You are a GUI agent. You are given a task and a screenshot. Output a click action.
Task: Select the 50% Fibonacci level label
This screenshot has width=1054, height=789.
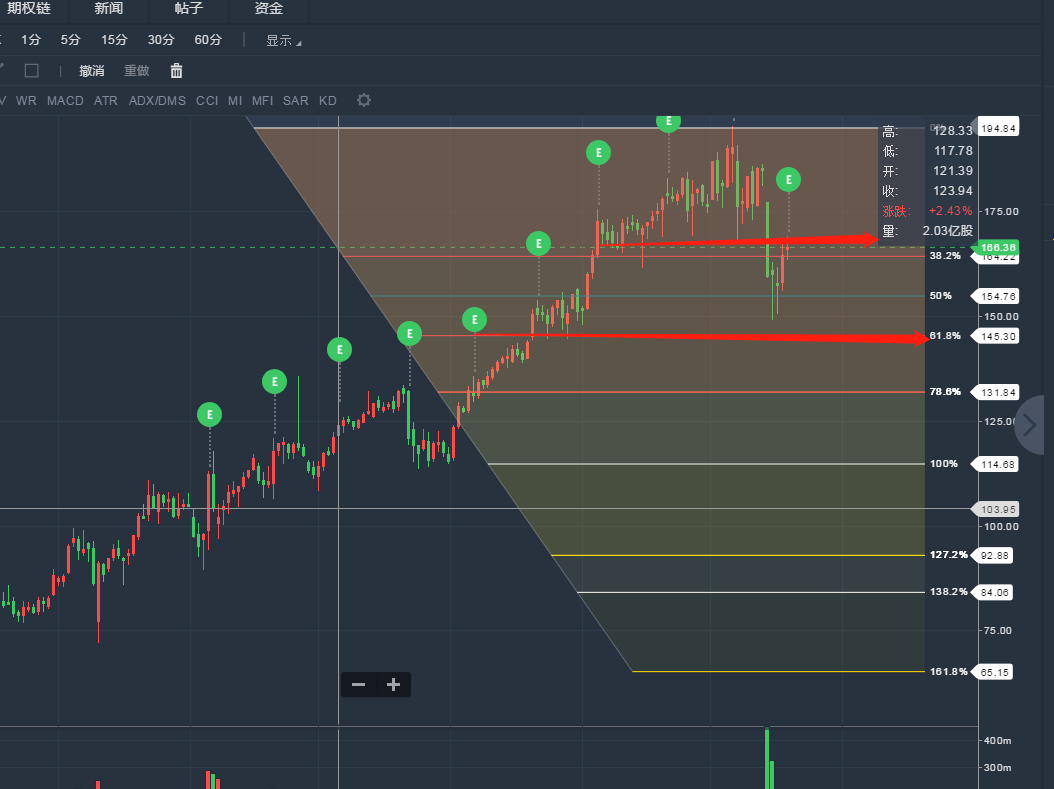(940, 296)
